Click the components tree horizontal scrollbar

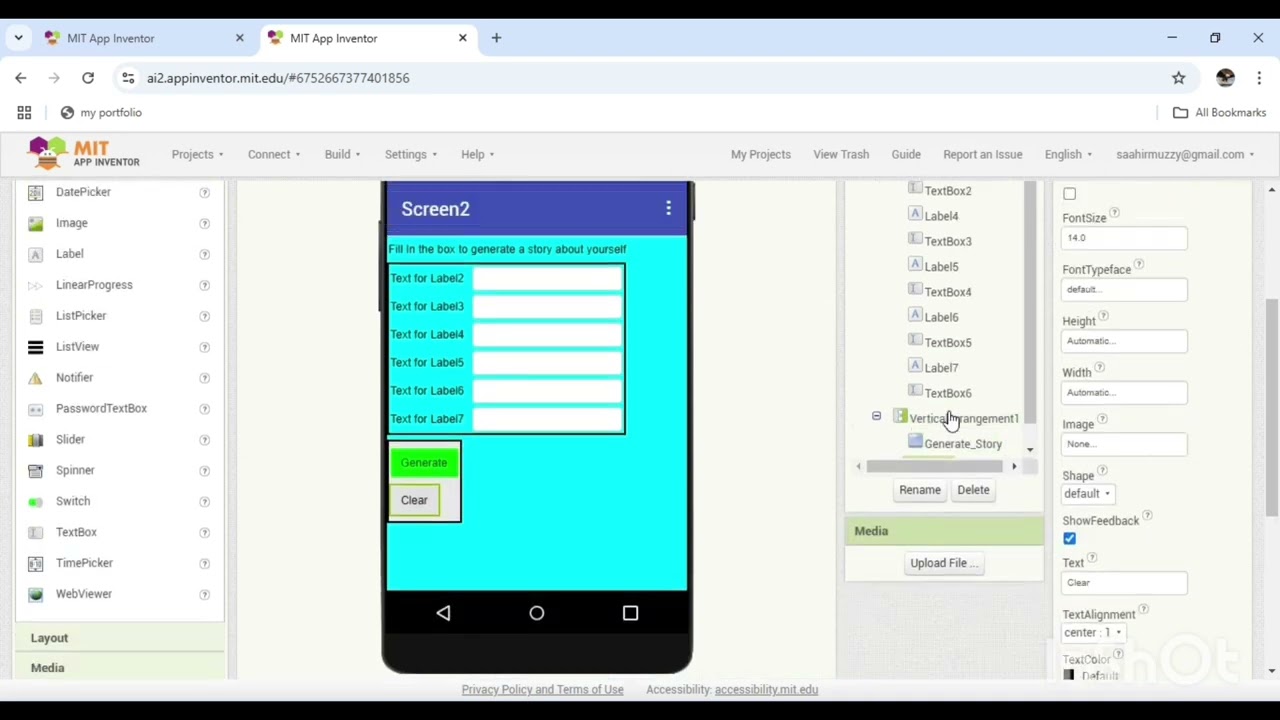[x=934, y=466]
